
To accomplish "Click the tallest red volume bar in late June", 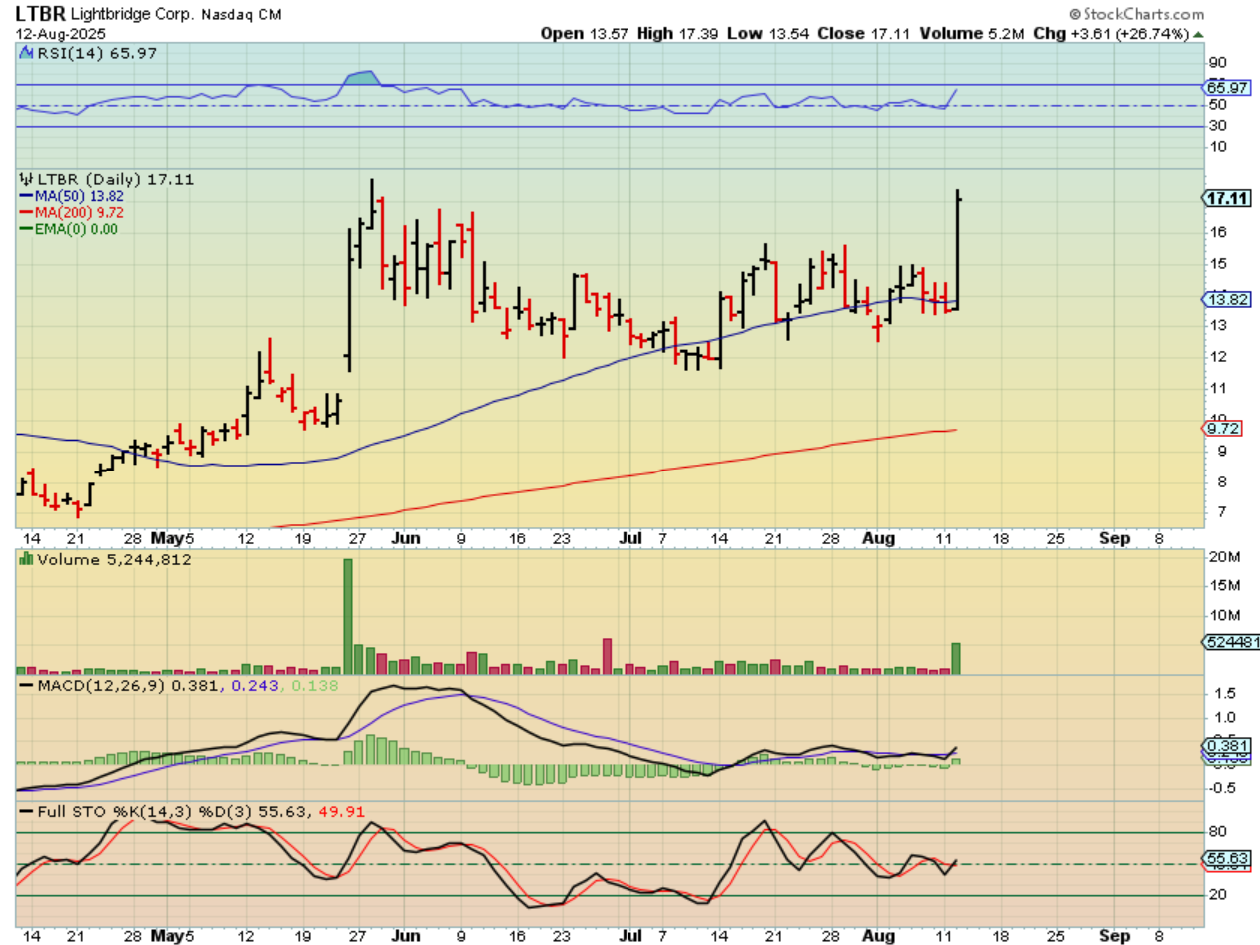I will tap(607, 656).
